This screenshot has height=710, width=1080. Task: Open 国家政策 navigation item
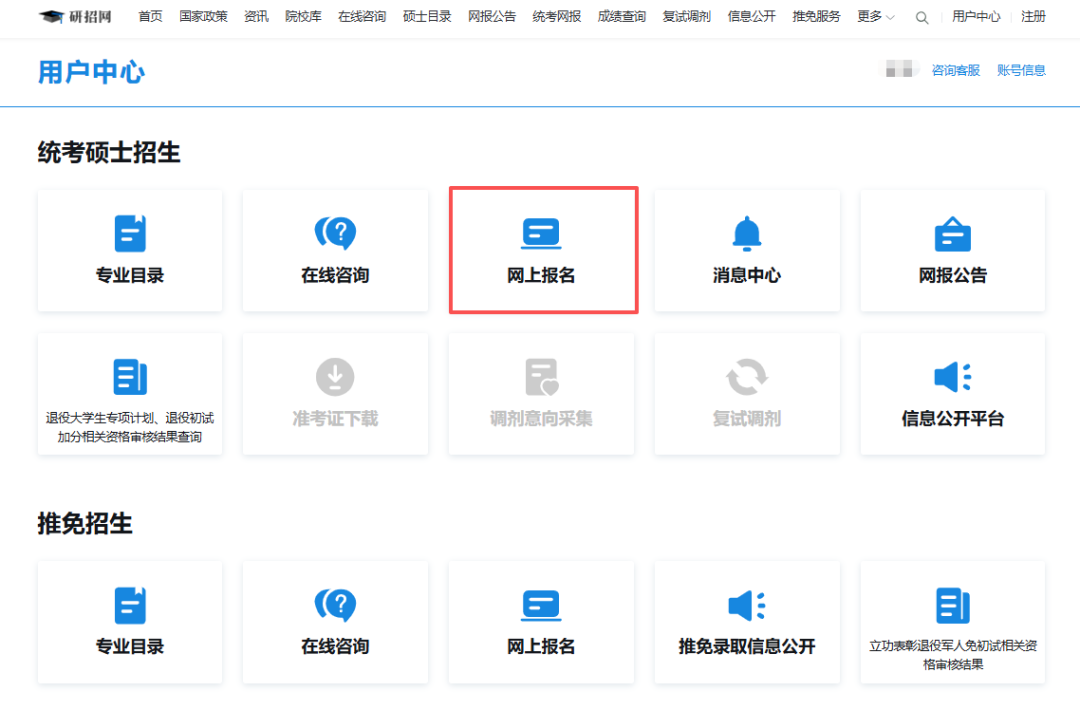pyautogui.click(x=203, y=17)
